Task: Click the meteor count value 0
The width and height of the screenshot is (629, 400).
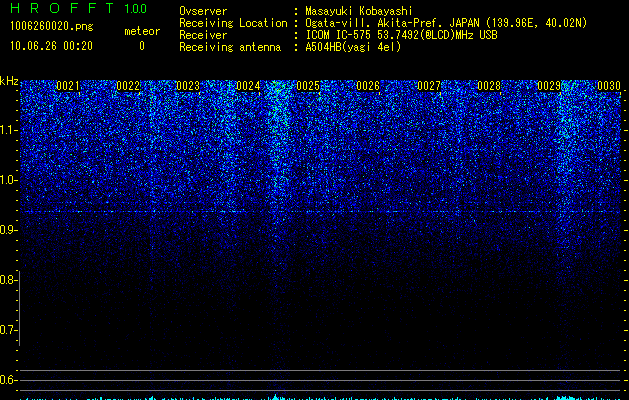Action: tap(142, 46)
